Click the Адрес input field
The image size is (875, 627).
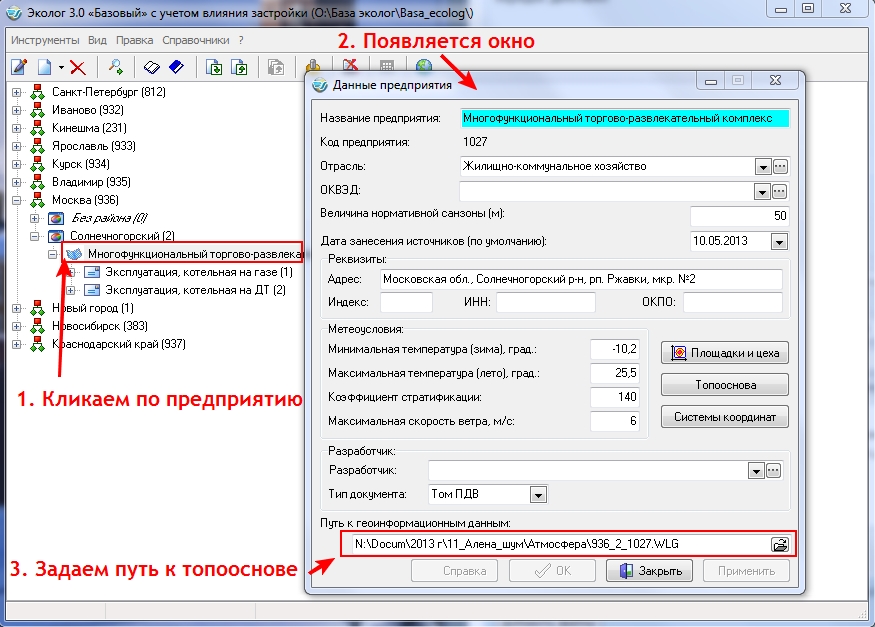pyautogui.click(x=568, y=278)
